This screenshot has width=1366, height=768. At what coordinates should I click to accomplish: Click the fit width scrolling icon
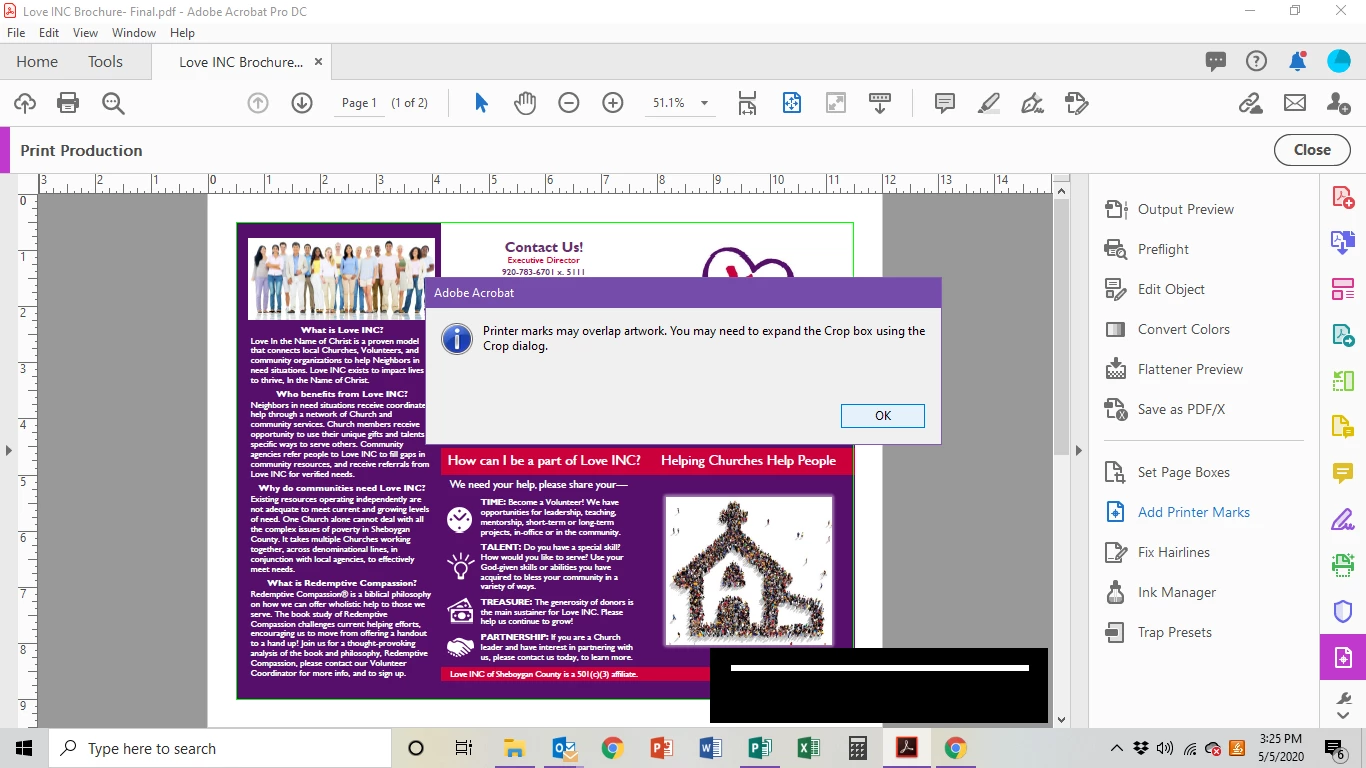click(x=747, y=103)
